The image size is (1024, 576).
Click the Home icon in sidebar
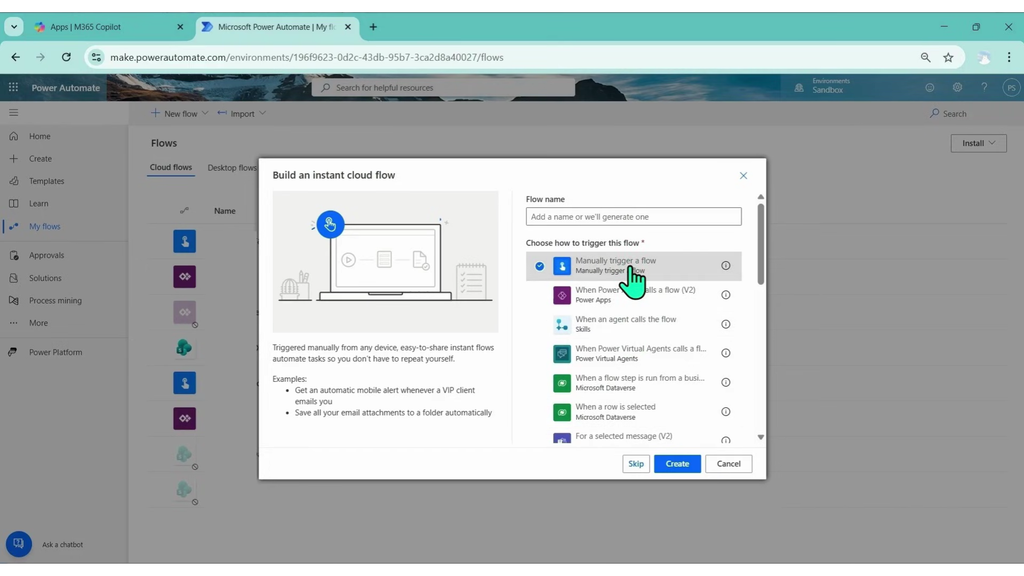[14, 136]
